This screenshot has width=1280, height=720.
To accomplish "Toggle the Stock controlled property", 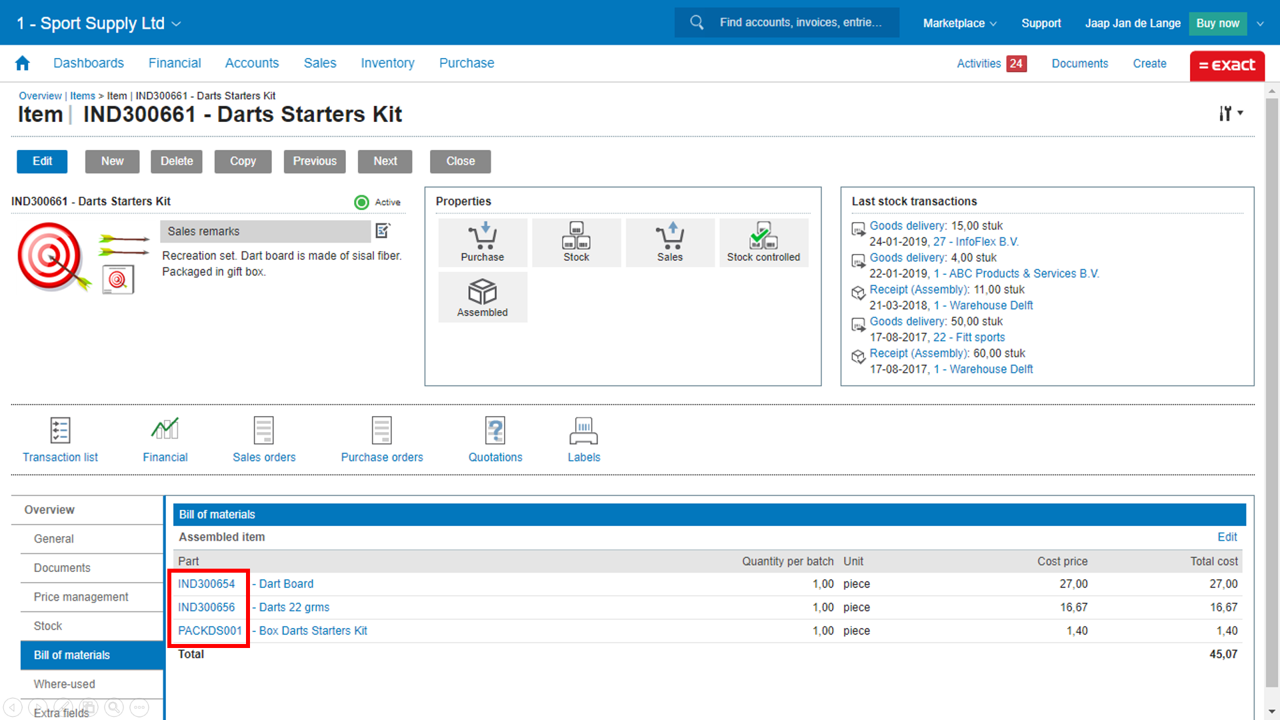I will point(763,243).
